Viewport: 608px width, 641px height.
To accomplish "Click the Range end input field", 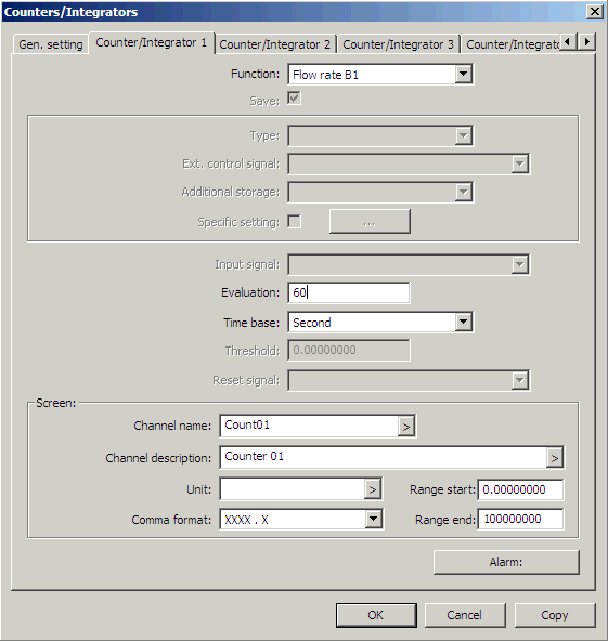I will [520, 519].
